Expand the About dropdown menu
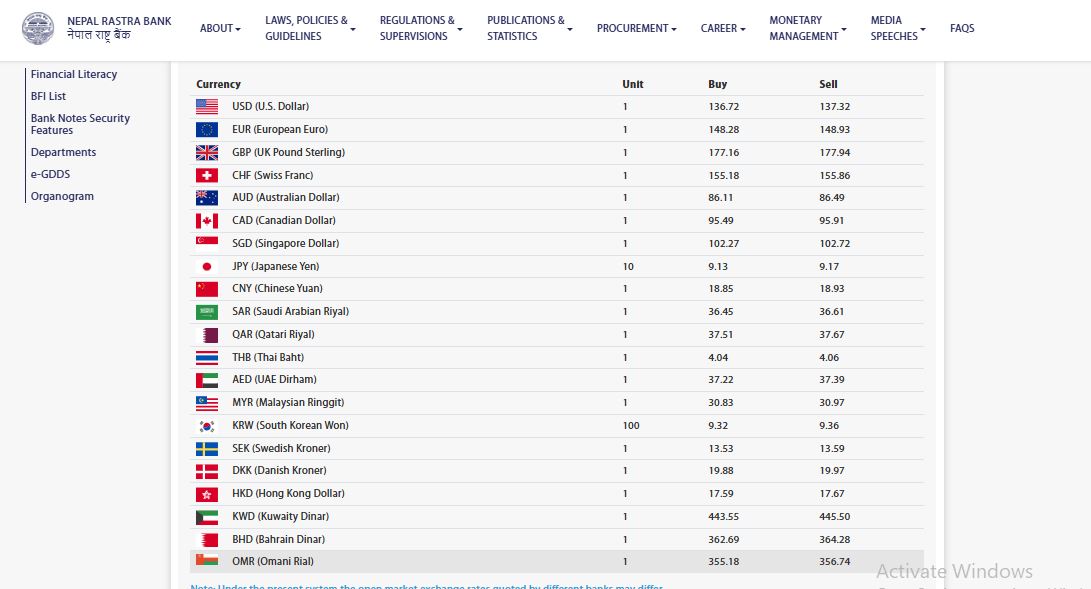 tap(220, 28)
